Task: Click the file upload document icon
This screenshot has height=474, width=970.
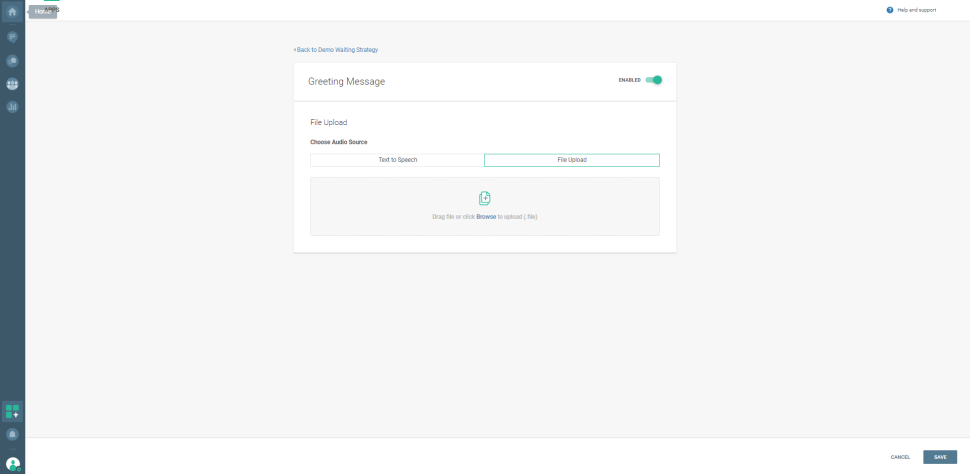Action: coord(485,198)
